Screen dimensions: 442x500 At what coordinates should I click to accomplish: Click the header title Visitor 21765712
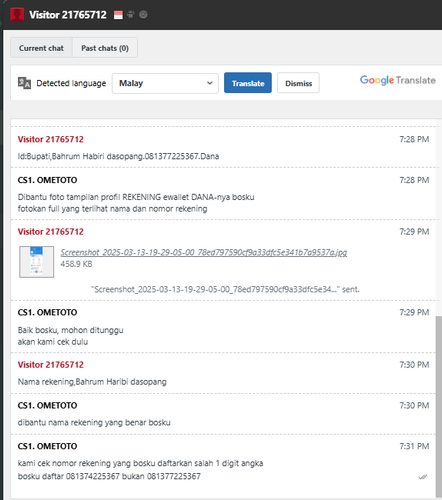(x=68, y=15)
